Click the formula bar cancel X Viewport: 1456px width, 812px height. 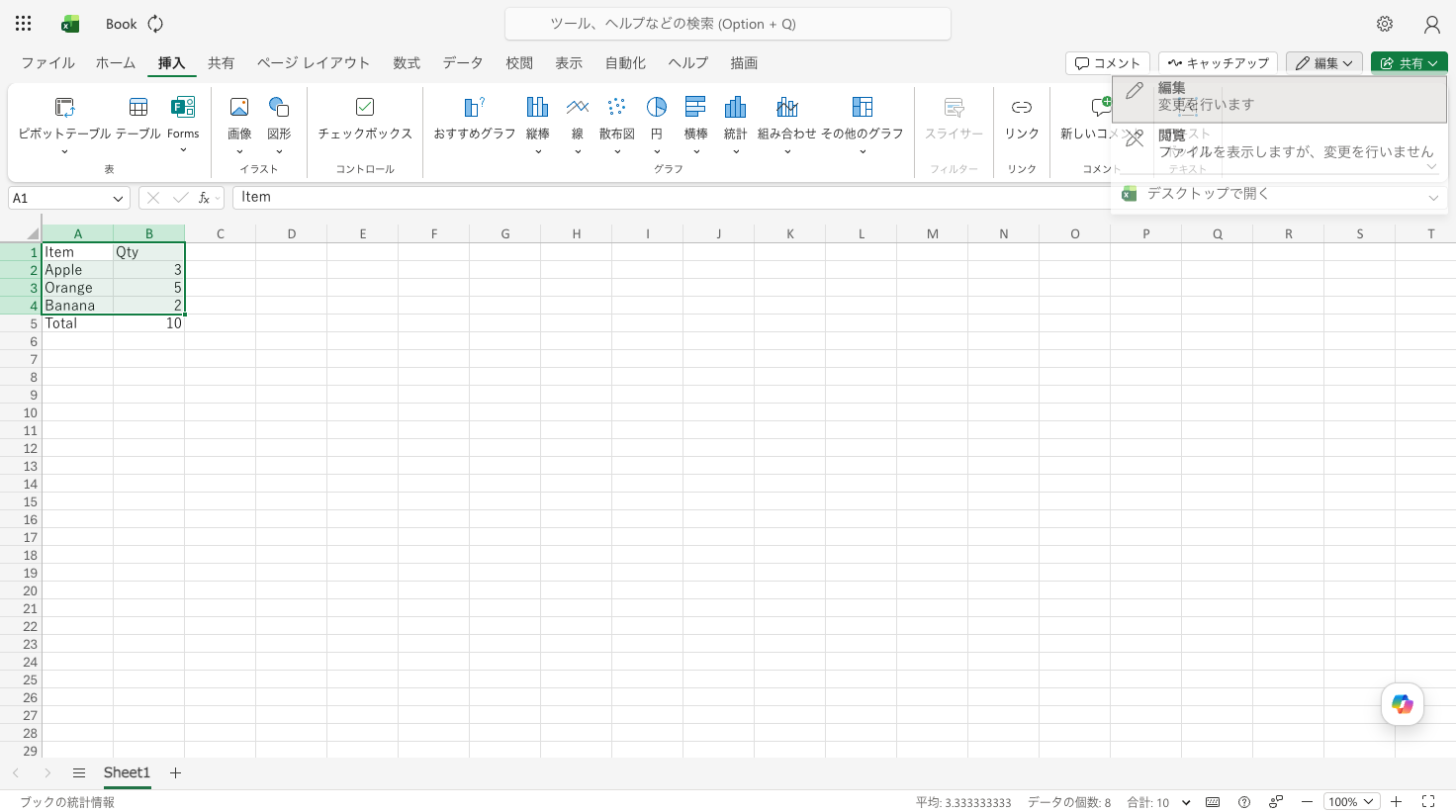point(153,198)
